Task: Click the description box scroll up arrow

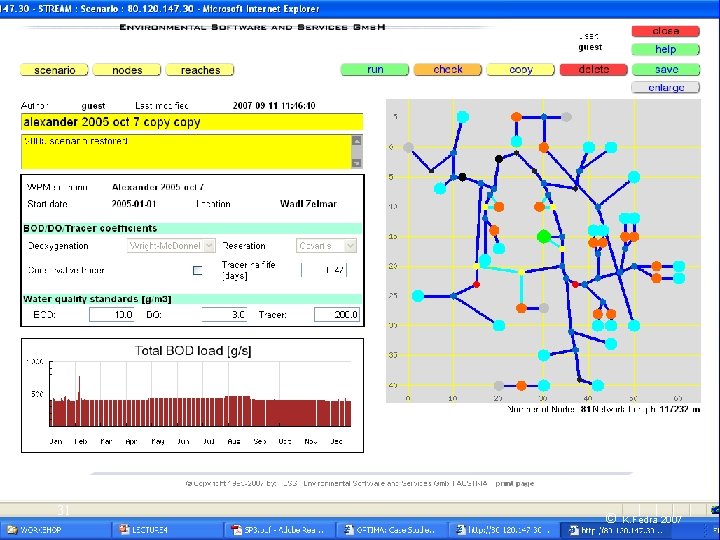Action: pyautogui.click(x=357, y=141)
